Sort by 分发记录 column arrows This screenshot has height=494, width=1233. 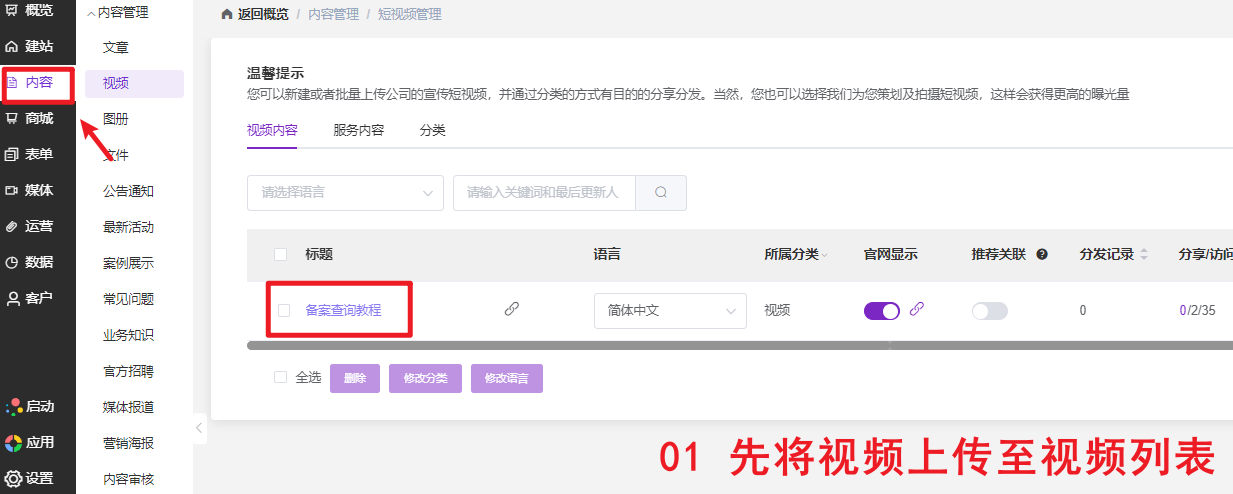coord(1144,255)
